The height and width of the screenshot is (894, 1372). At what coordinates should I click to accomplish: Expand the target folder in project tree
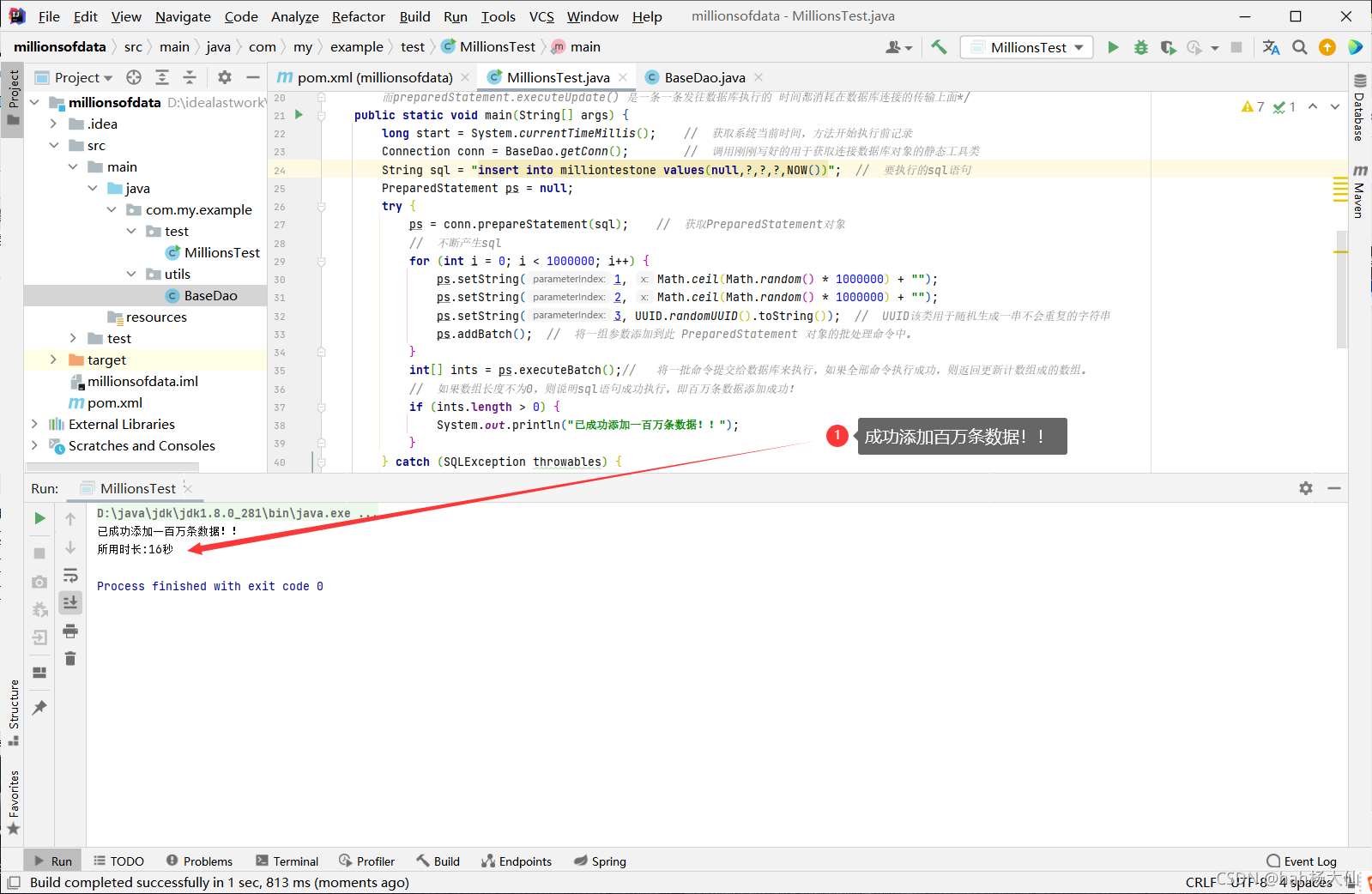coord(53,359)
